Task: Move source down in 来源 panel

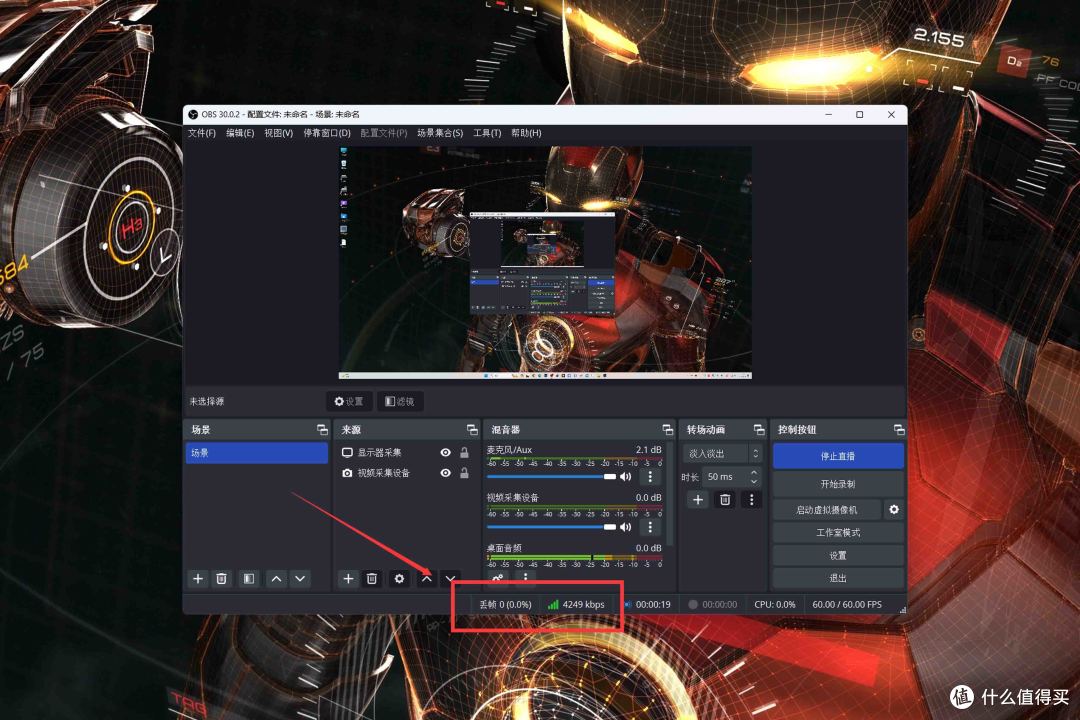Action: tap(450, 579)
